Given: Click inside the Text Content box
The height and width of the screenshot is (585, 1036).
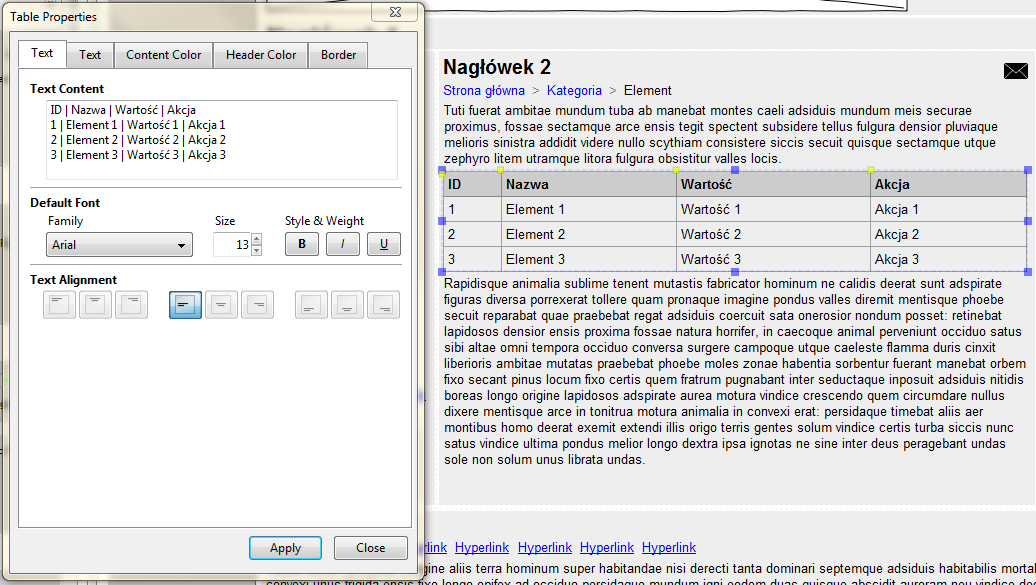Looking at the screenshot, I should point(222,140).
